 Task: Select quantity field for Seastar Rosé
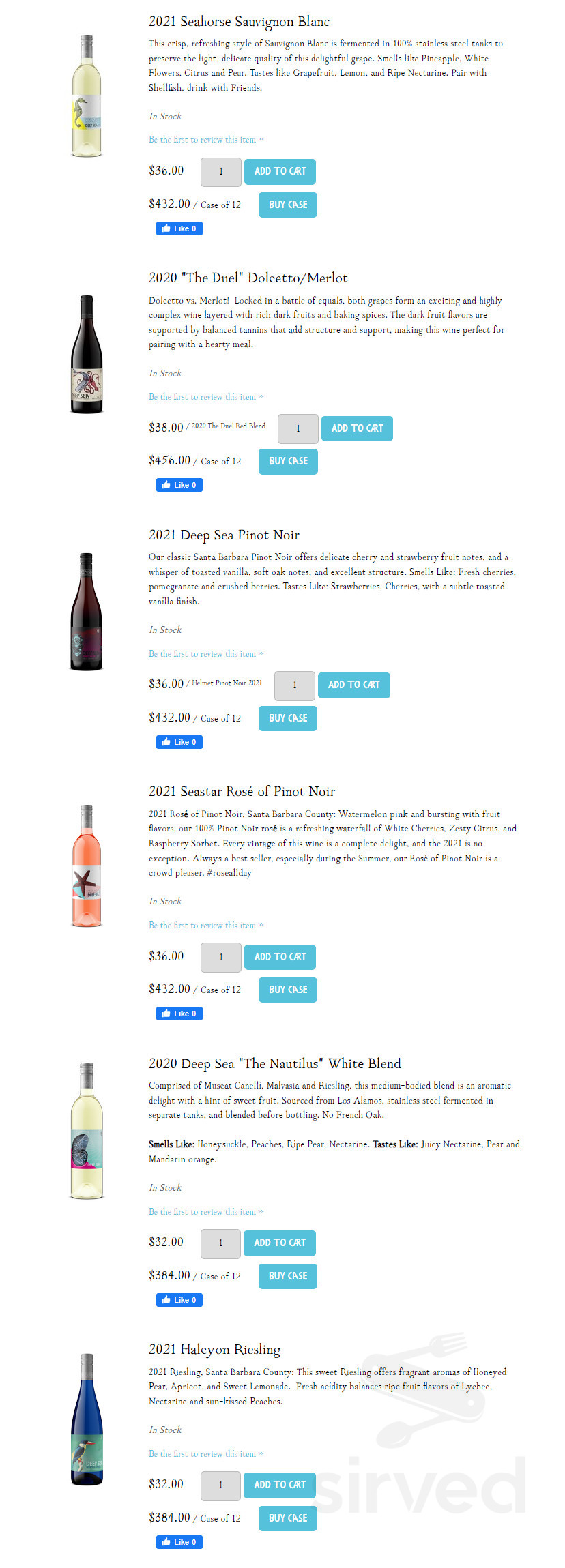coord(220,957)
